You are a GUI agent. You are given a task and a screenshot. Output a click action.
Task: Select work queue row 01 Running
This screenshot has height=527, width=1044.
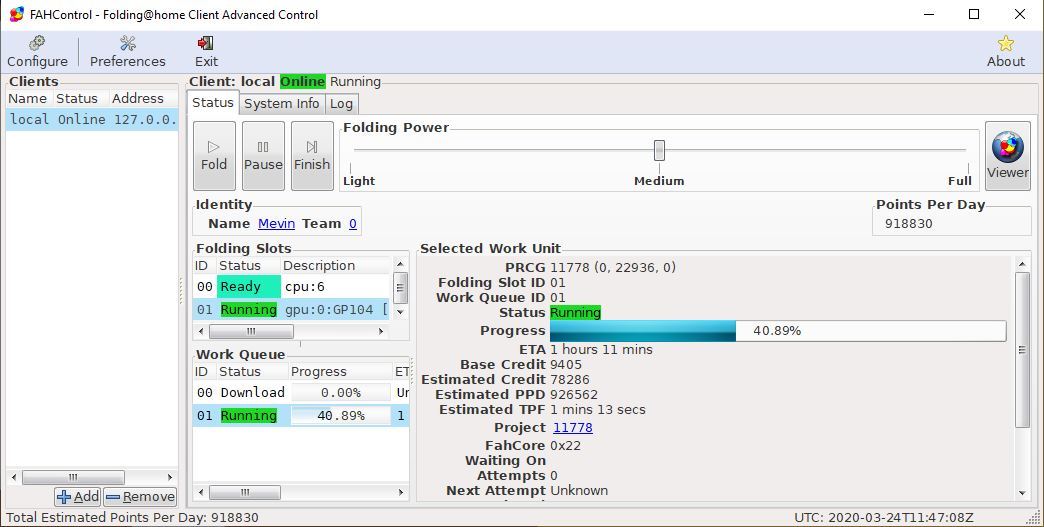click(301, 416)
